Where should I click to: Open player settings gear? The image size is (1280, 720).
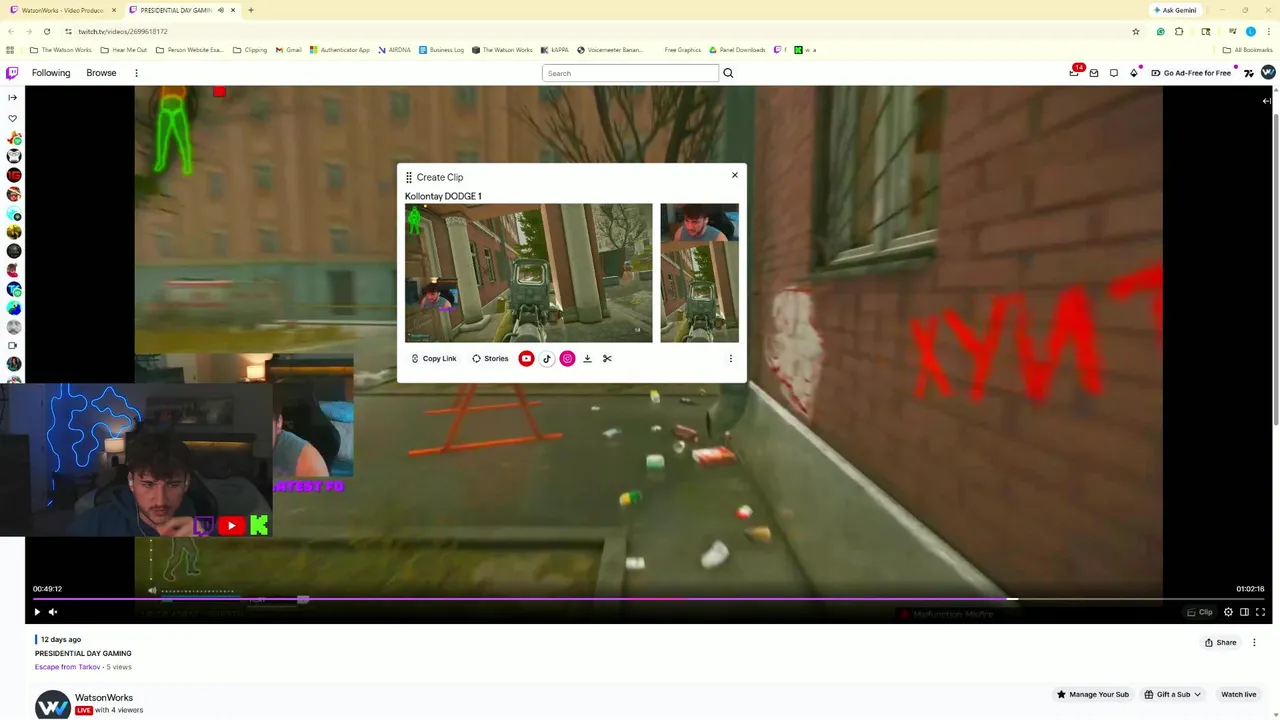1228,612
